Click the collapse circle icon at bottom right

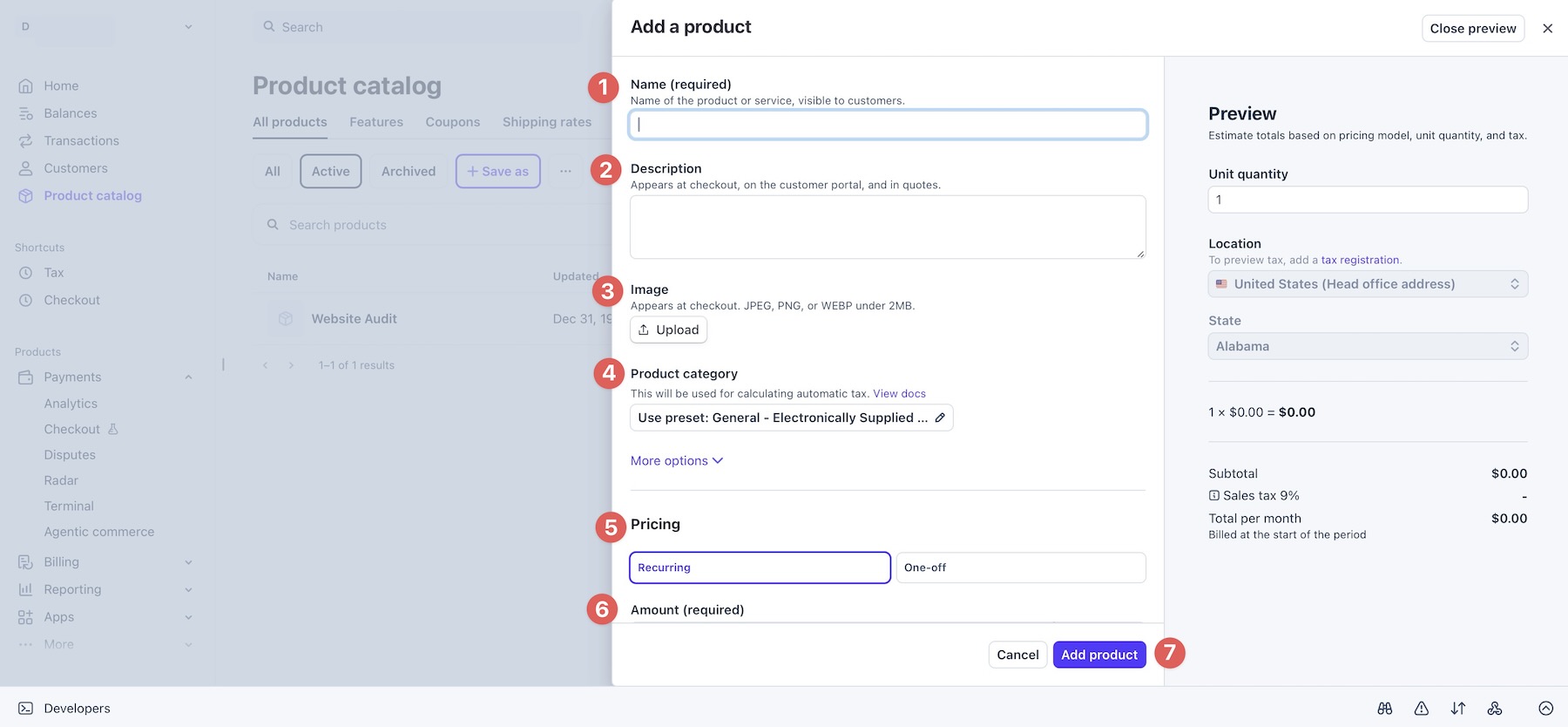[x=1546, y=709]
